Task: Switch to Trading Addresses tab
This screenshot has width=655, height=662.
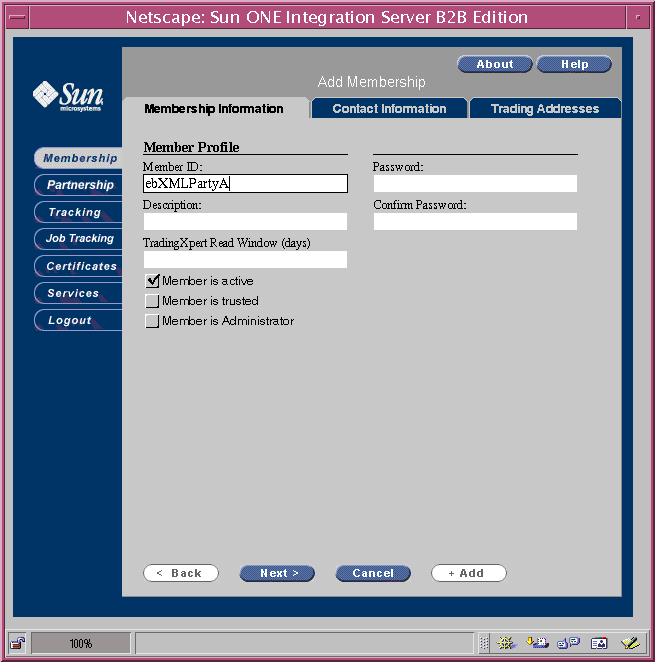Action: (545, 109)
